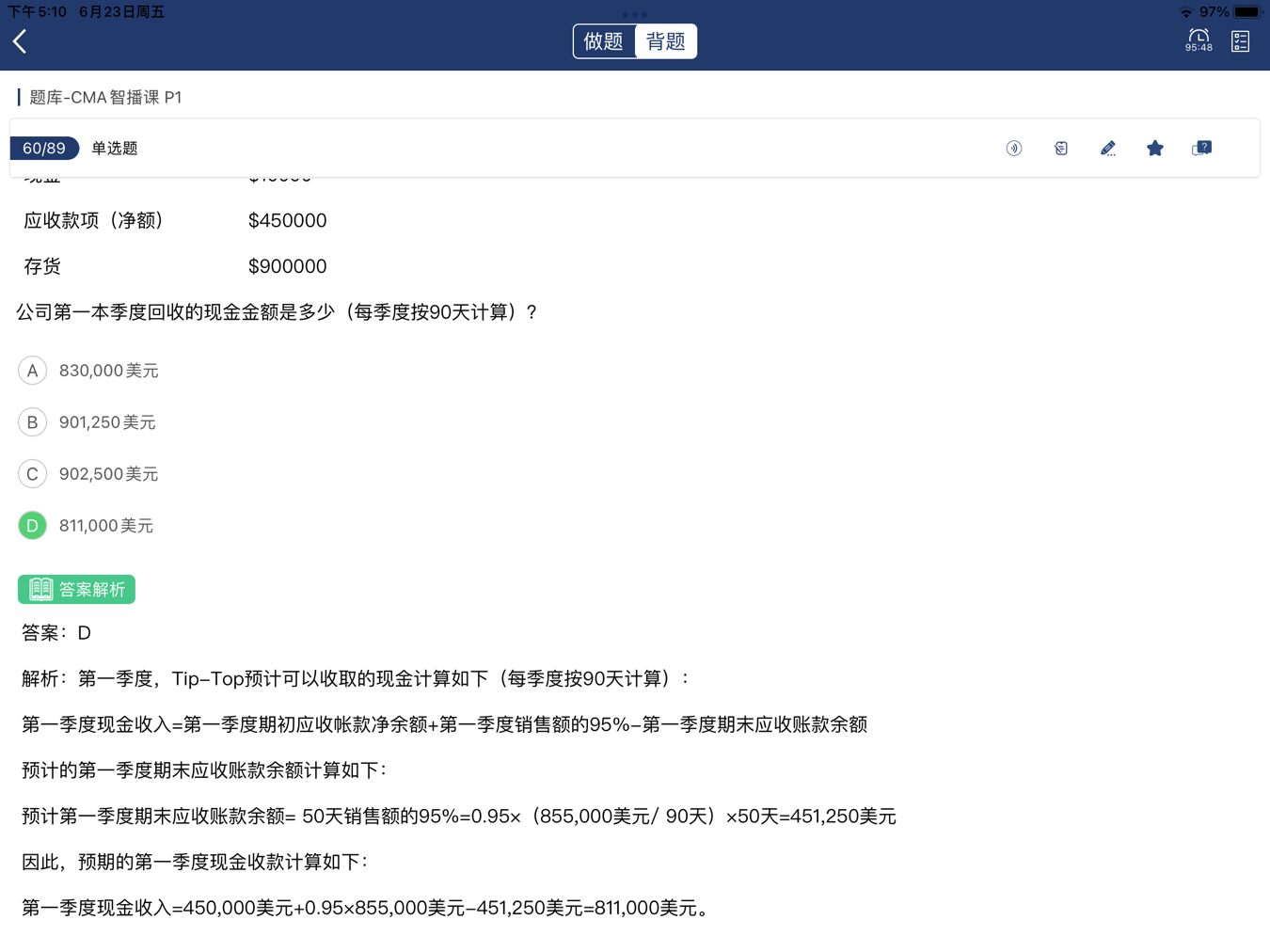The width and height of the screenshot is (1270, 952).
Task: Open the notes clipboard icon
Action: [x=1060, y=149]
